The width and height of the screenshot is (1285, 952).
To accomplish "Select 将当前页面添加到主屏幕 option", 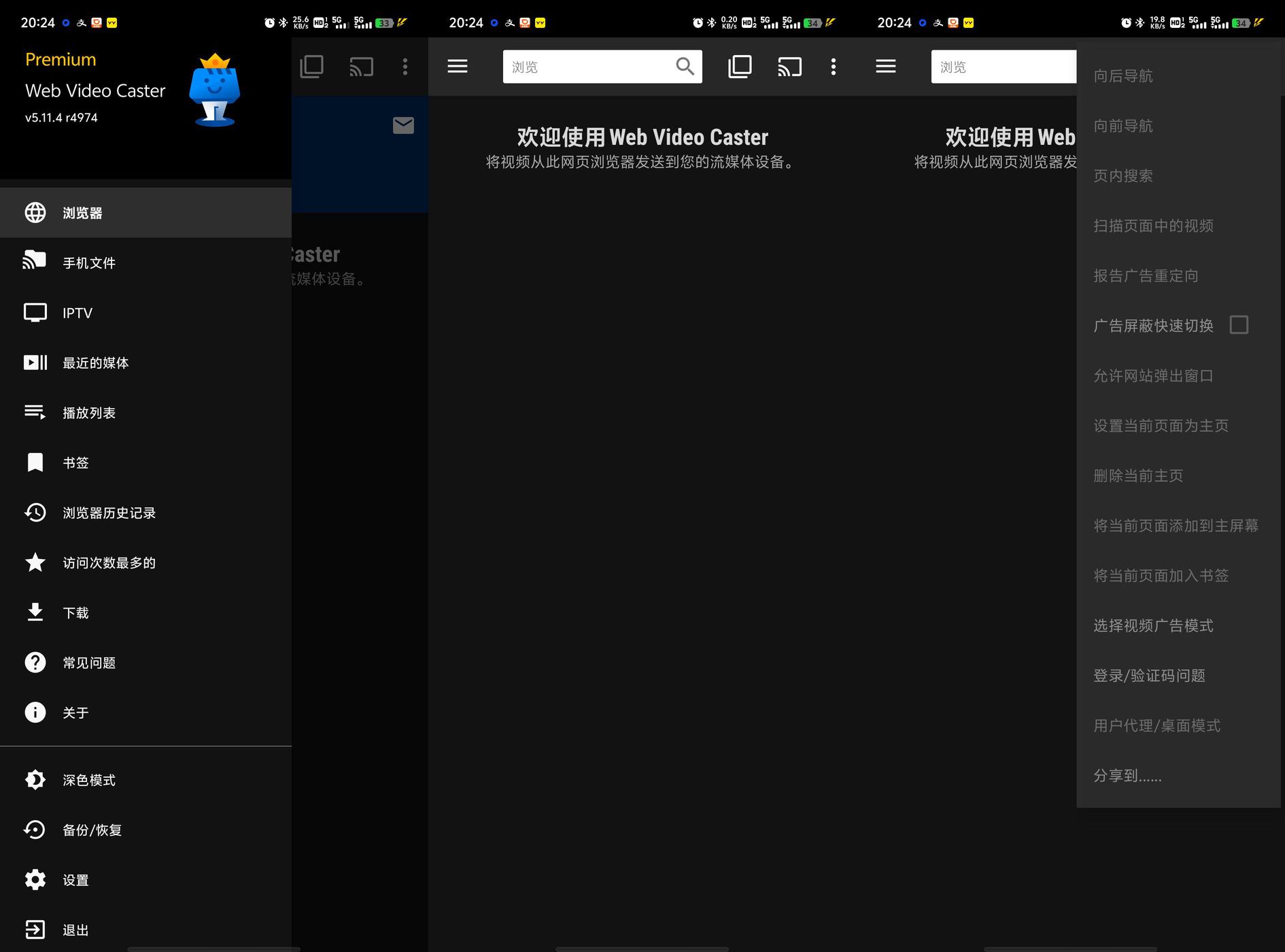I will pos(1179,526).
